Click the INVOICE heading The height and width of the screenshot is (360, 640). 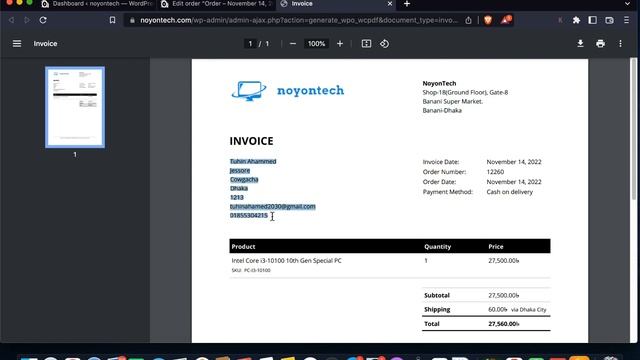coord(251,141)
